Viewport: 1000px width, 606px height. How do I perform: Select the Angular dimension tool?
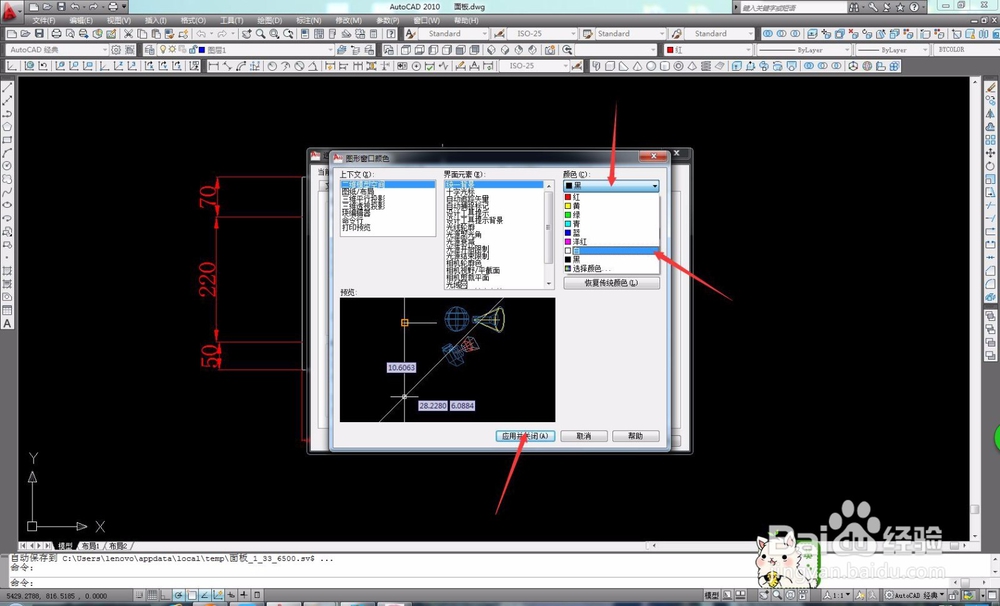[313, 66]
